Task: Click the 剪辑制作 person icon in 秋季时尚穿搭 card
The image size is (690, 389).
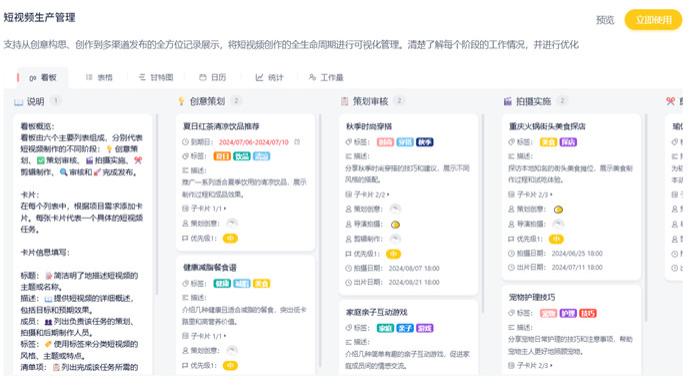Action: tap(349, 239)
